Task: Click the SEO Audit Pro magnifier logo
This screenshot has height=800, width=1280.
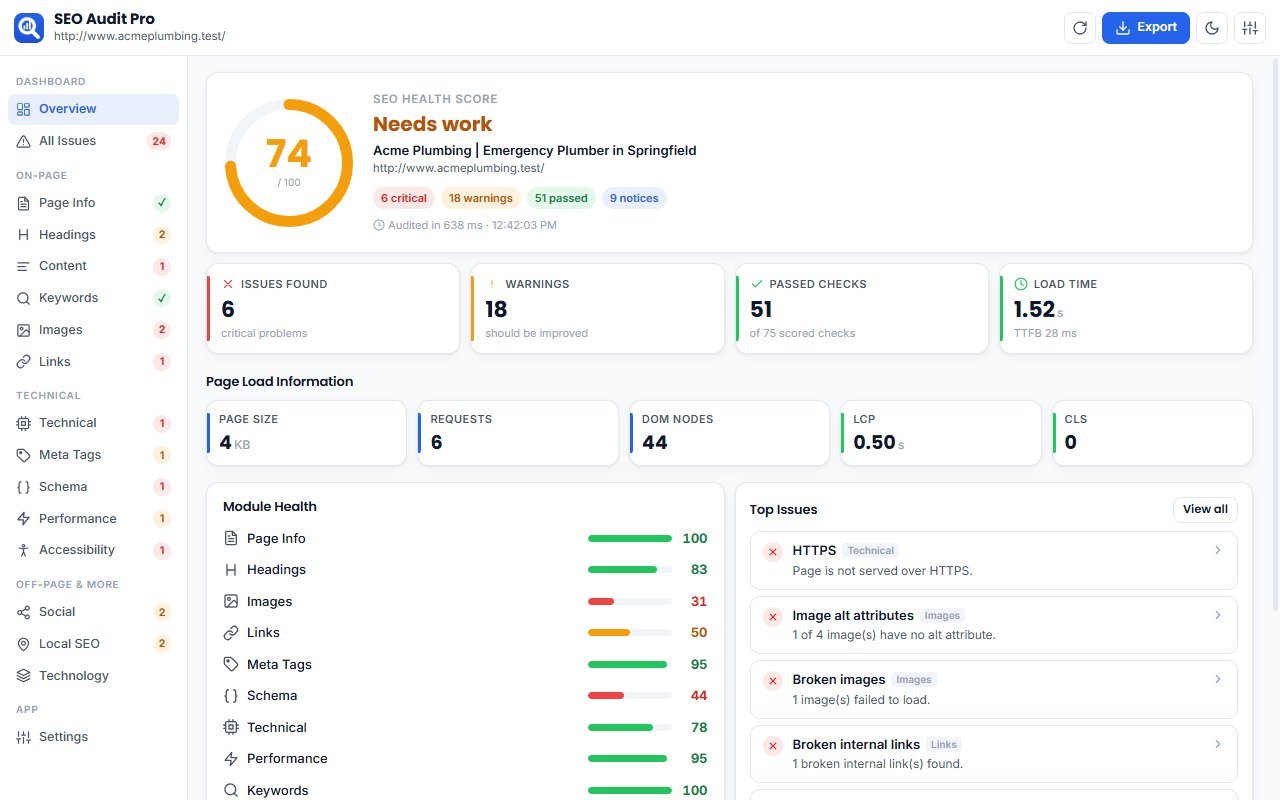Action: [x=29, y=28]
